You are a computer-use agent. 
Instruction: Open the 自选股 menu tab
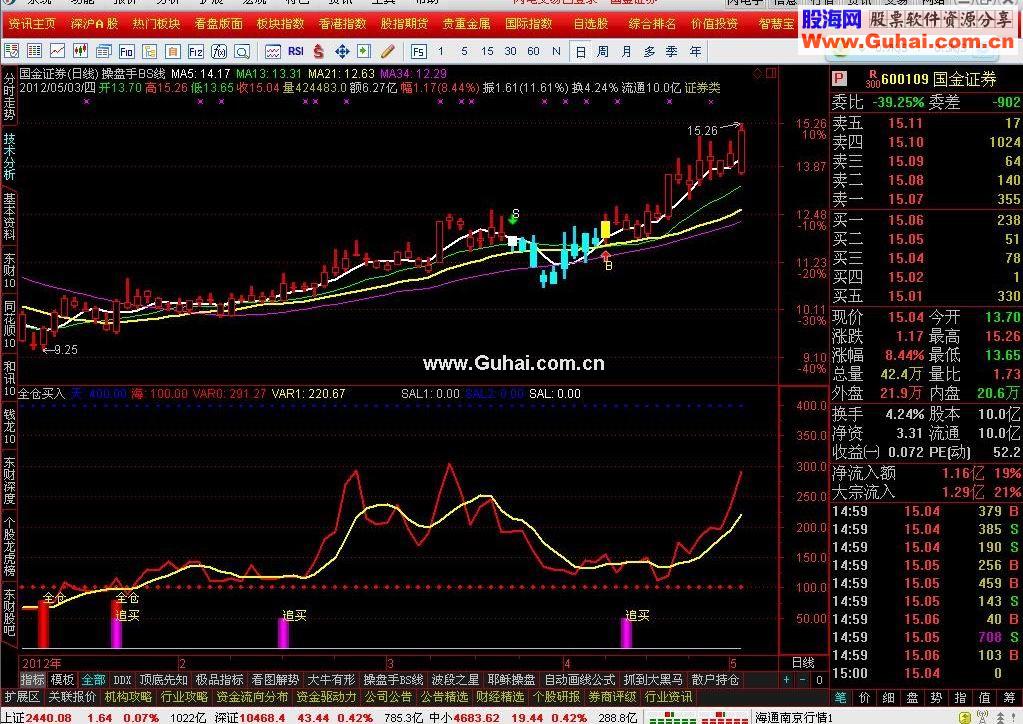pos(590,24)
